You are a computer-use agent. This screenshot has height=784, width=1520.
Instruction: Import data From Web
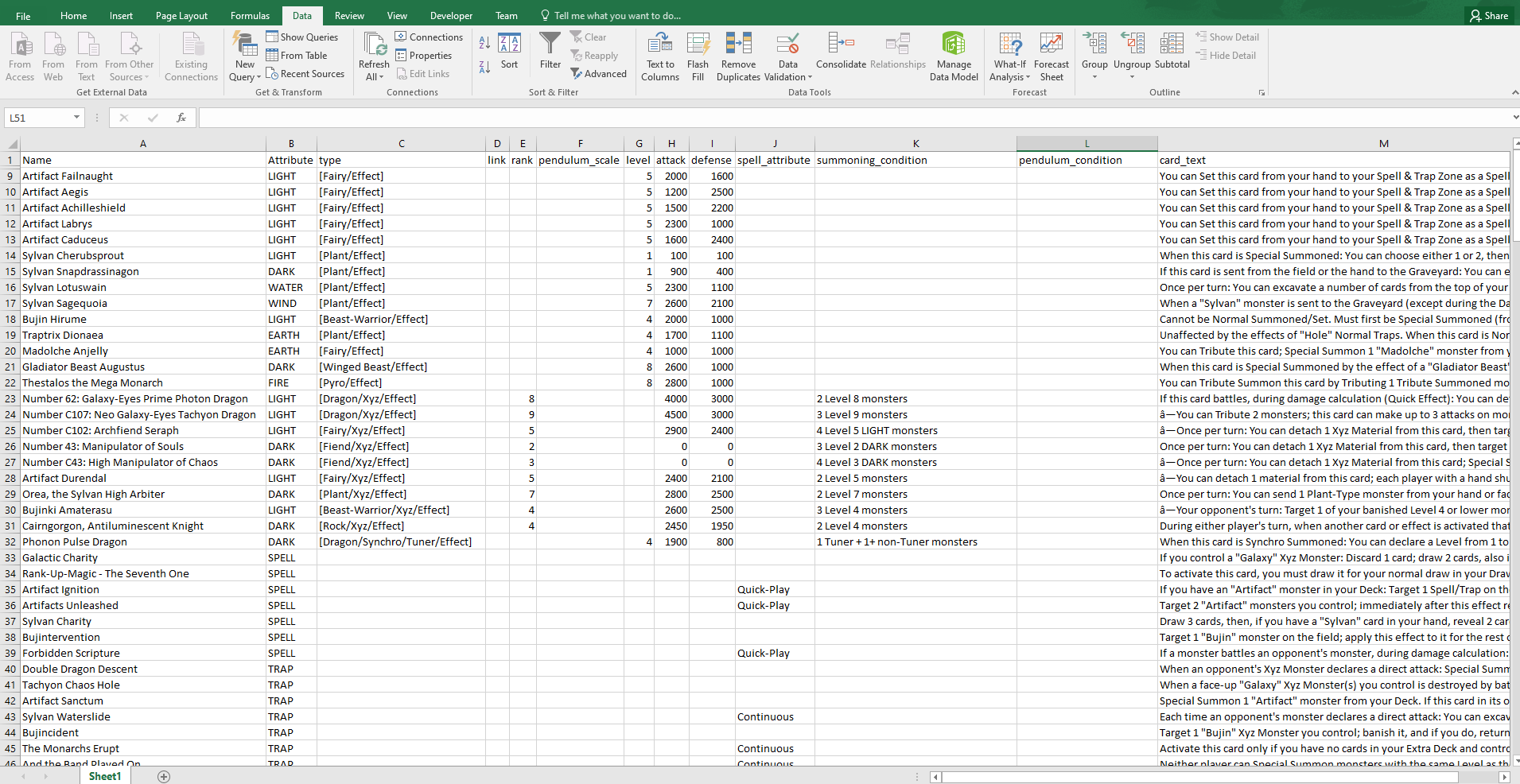(53, 56)
